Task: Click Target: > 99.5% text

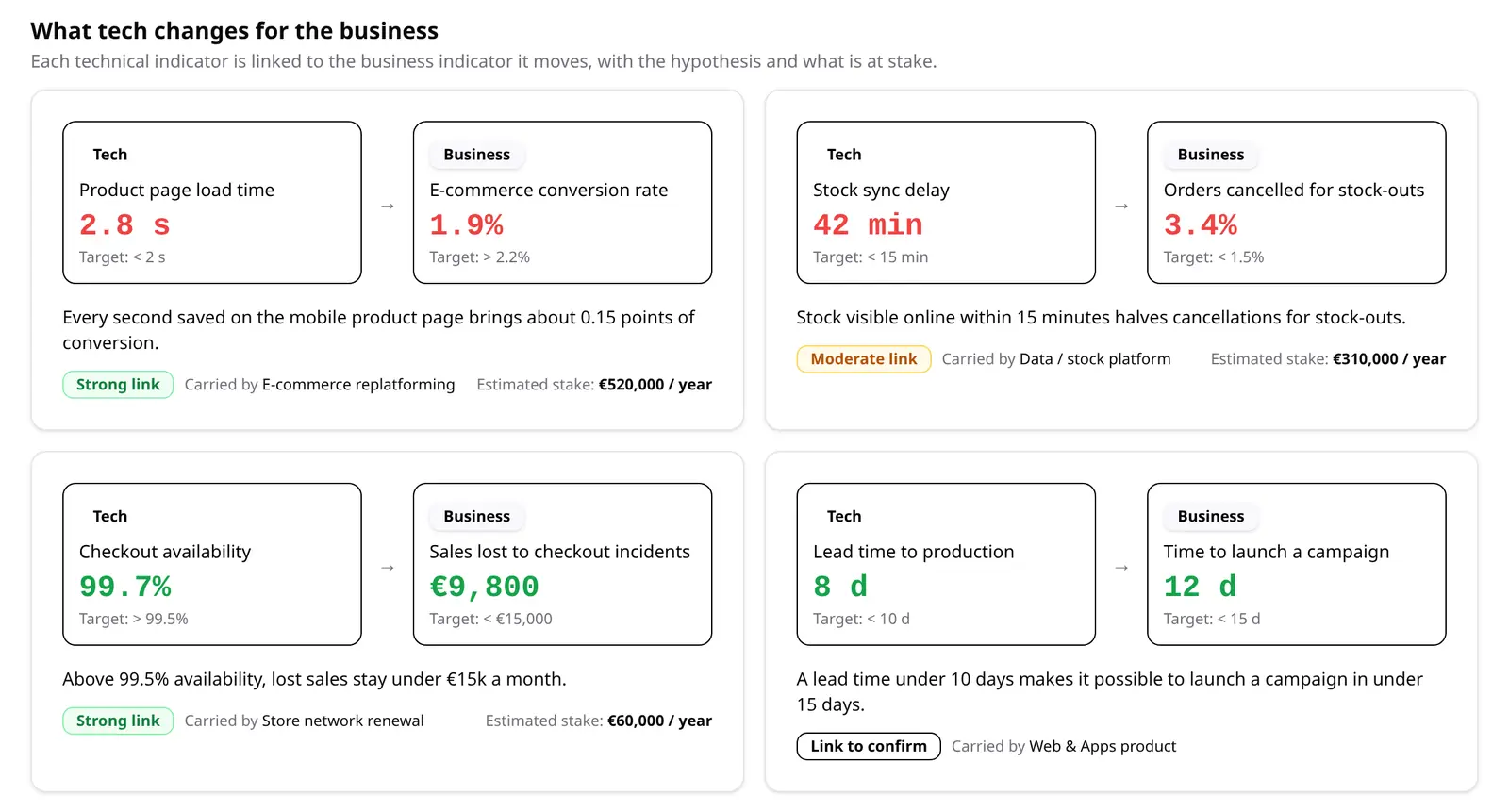Action: point(133,620)
